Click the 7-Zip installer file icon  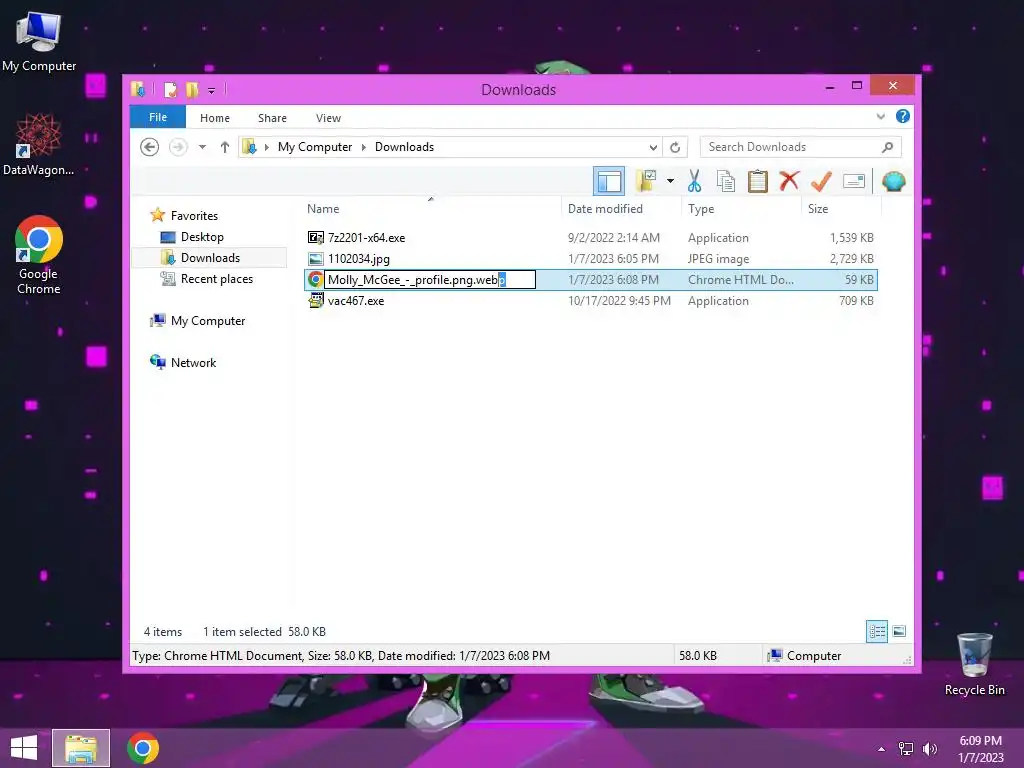pyautogui.click(x=315, y=238)
